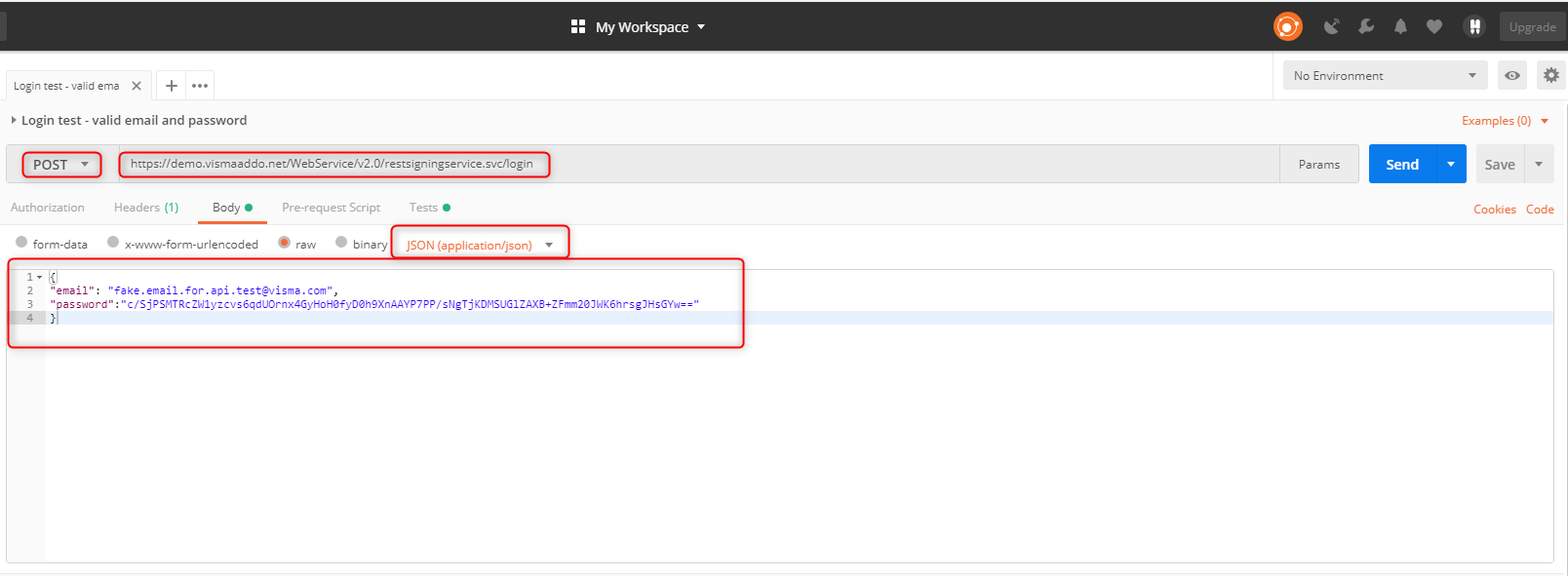Click the orange sync status icon
Image resolution: width=1568 pixels, height=576 pixels.
pyautogui.click(x=1287, y=26)
